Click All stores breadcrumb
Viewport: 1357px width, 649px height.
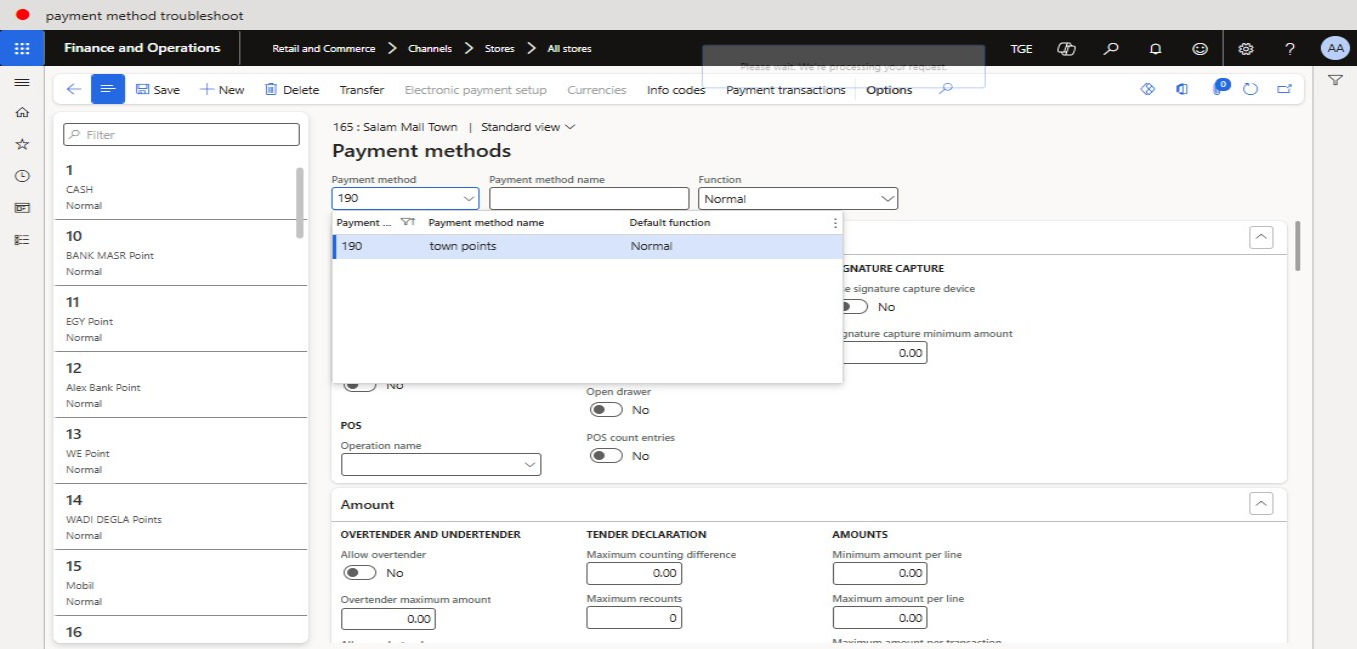pos(569,48)
